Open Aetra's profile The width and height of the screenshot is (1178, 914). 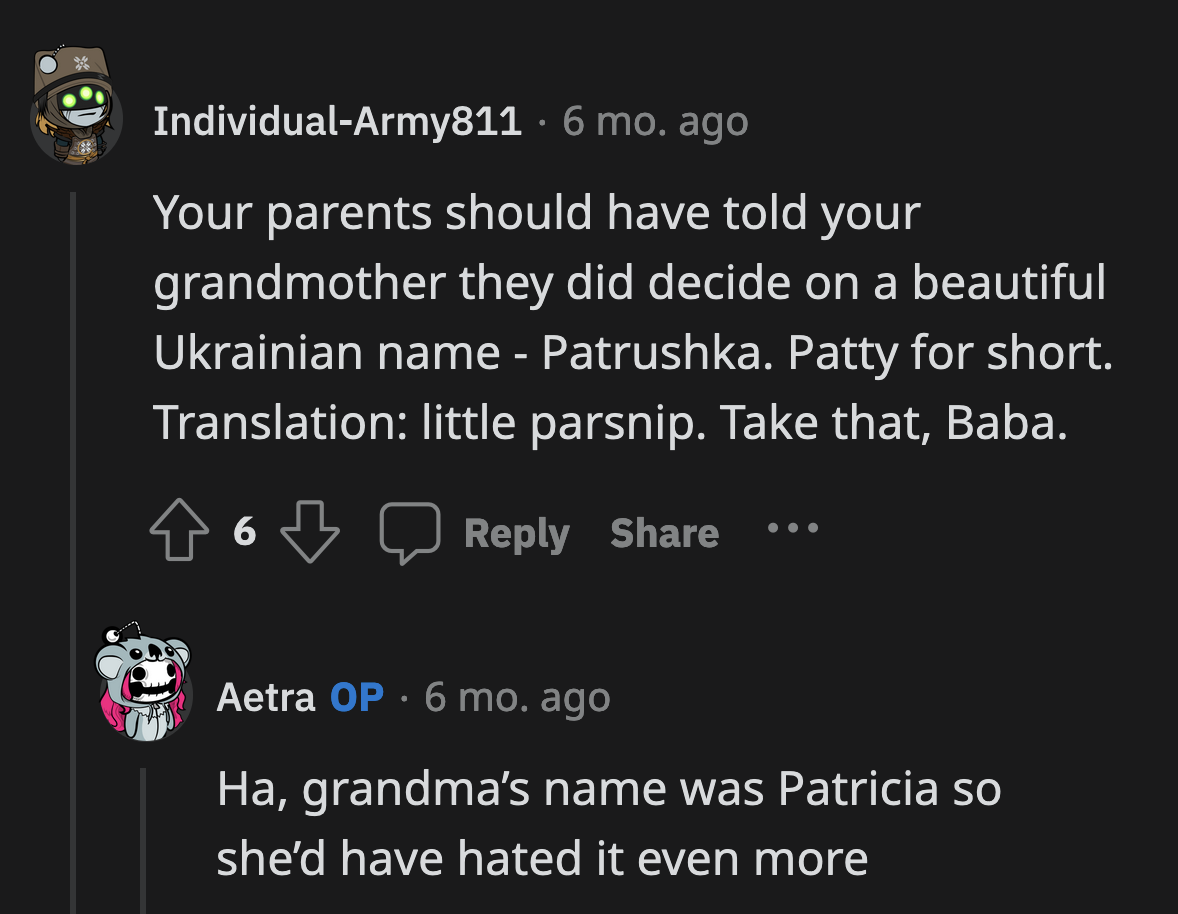pos(264,697)
